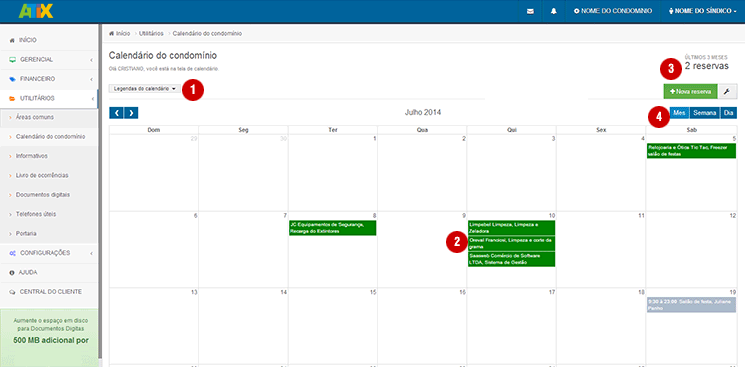Open NOME DO SÍNDICO user dropdown
Viewport: 745px width, 367px height.
(x=702, y=11)
